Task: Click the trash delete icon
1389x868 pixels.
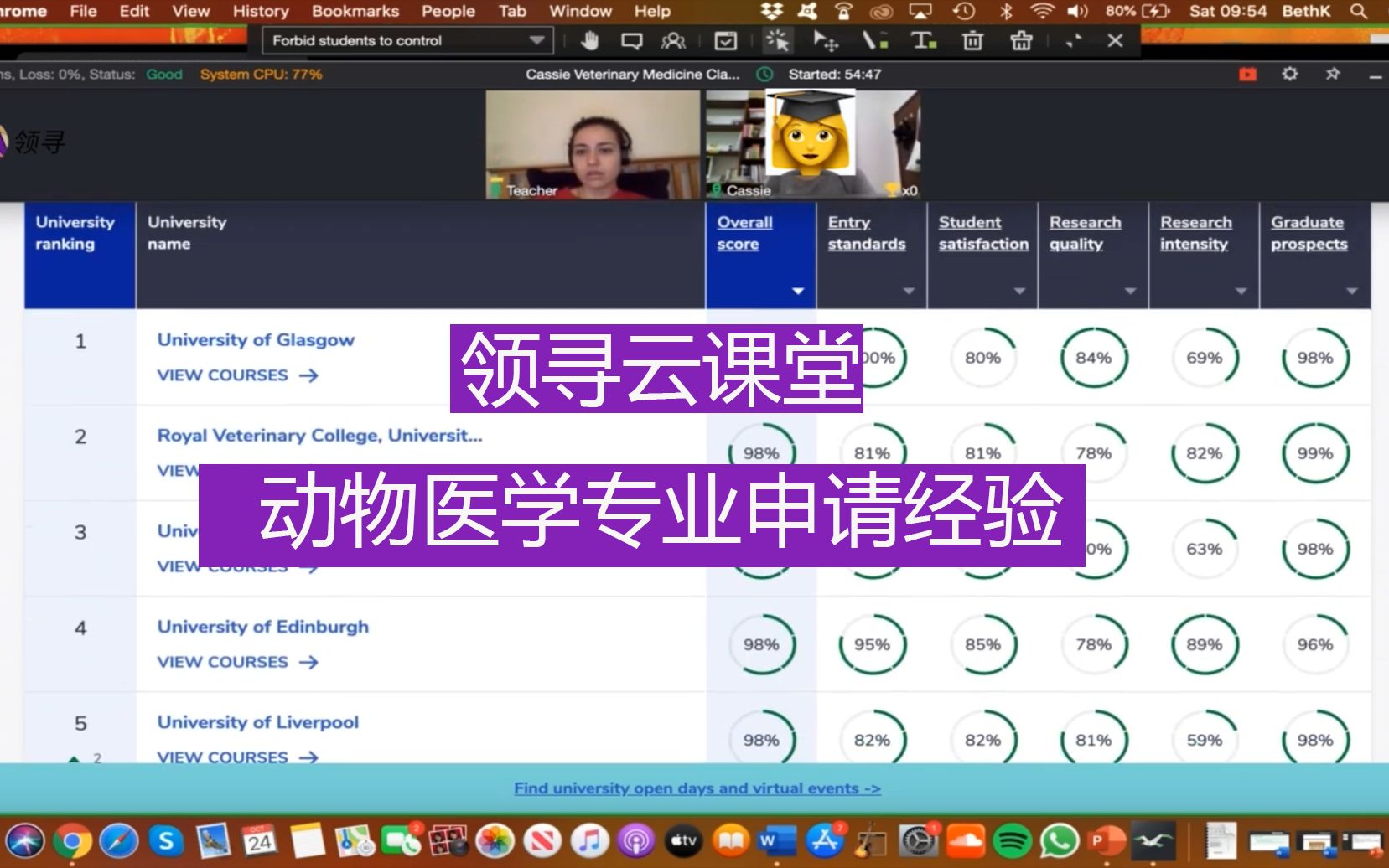Action: (x=972, y=40)
